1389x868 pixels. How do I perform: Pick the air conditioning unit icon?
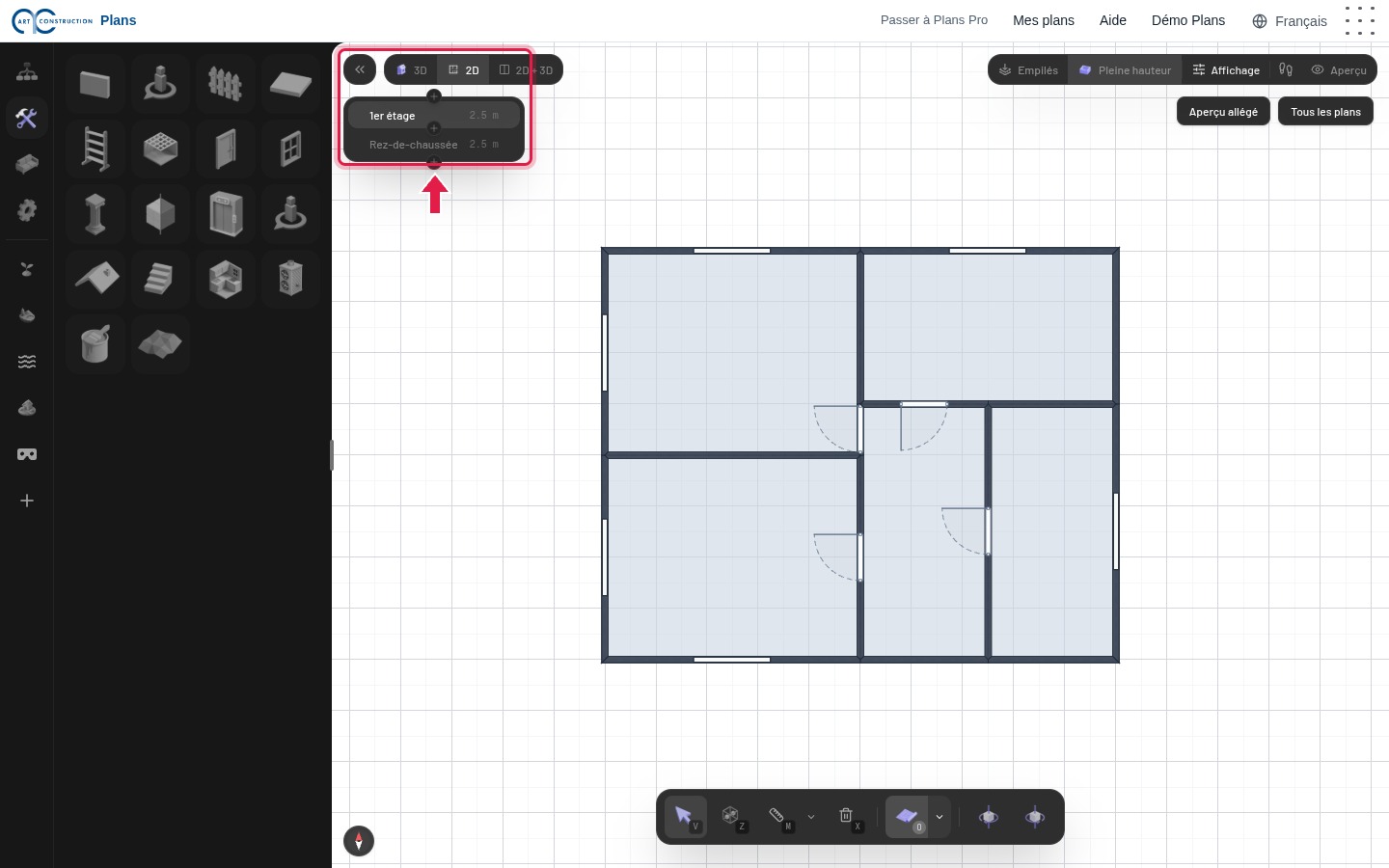pos(290,279)
